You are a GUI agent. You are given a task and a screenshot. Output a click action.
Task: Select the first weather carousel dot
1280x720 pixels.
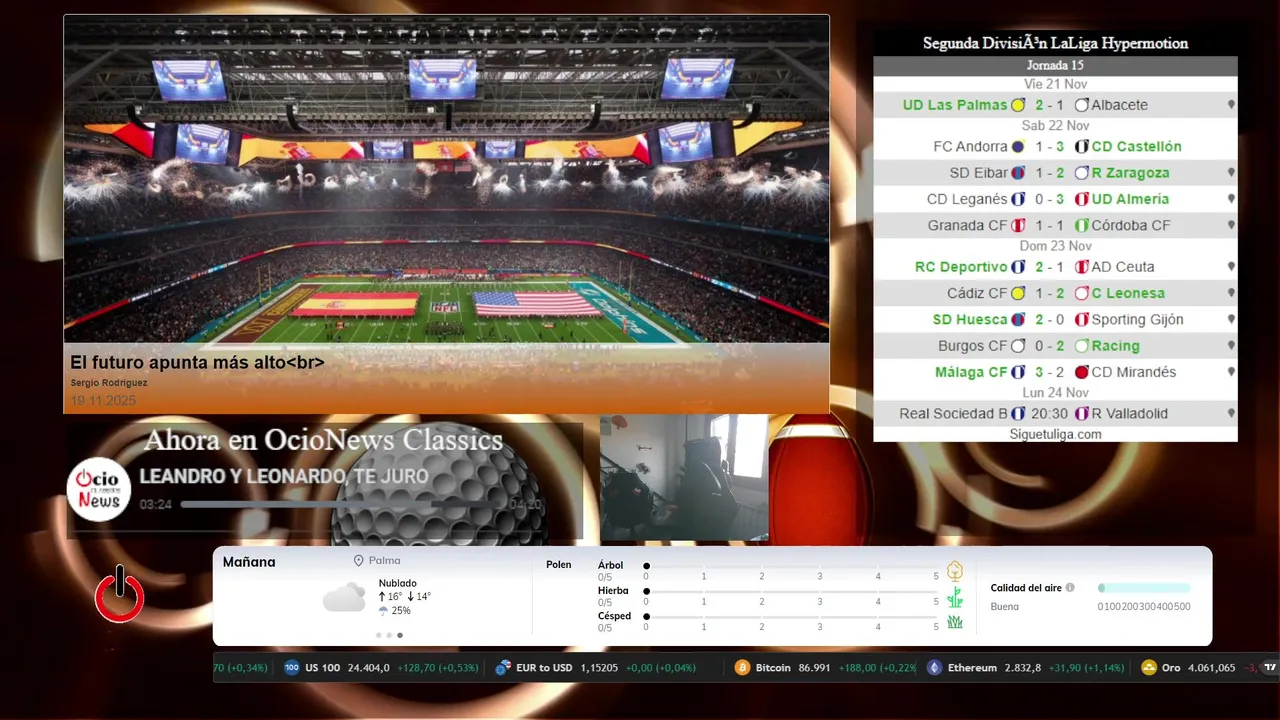(379, 635)
